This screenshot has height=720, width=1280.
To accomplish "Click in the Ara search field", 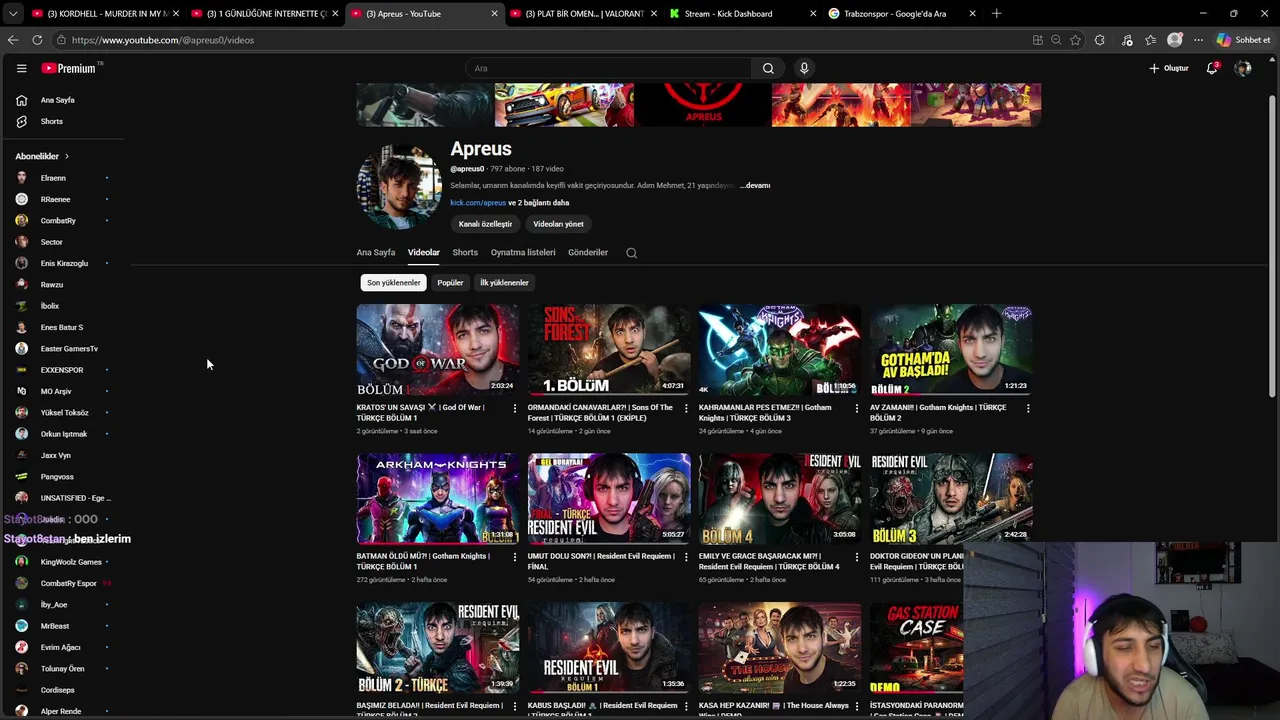I will [x=608, y=68].
